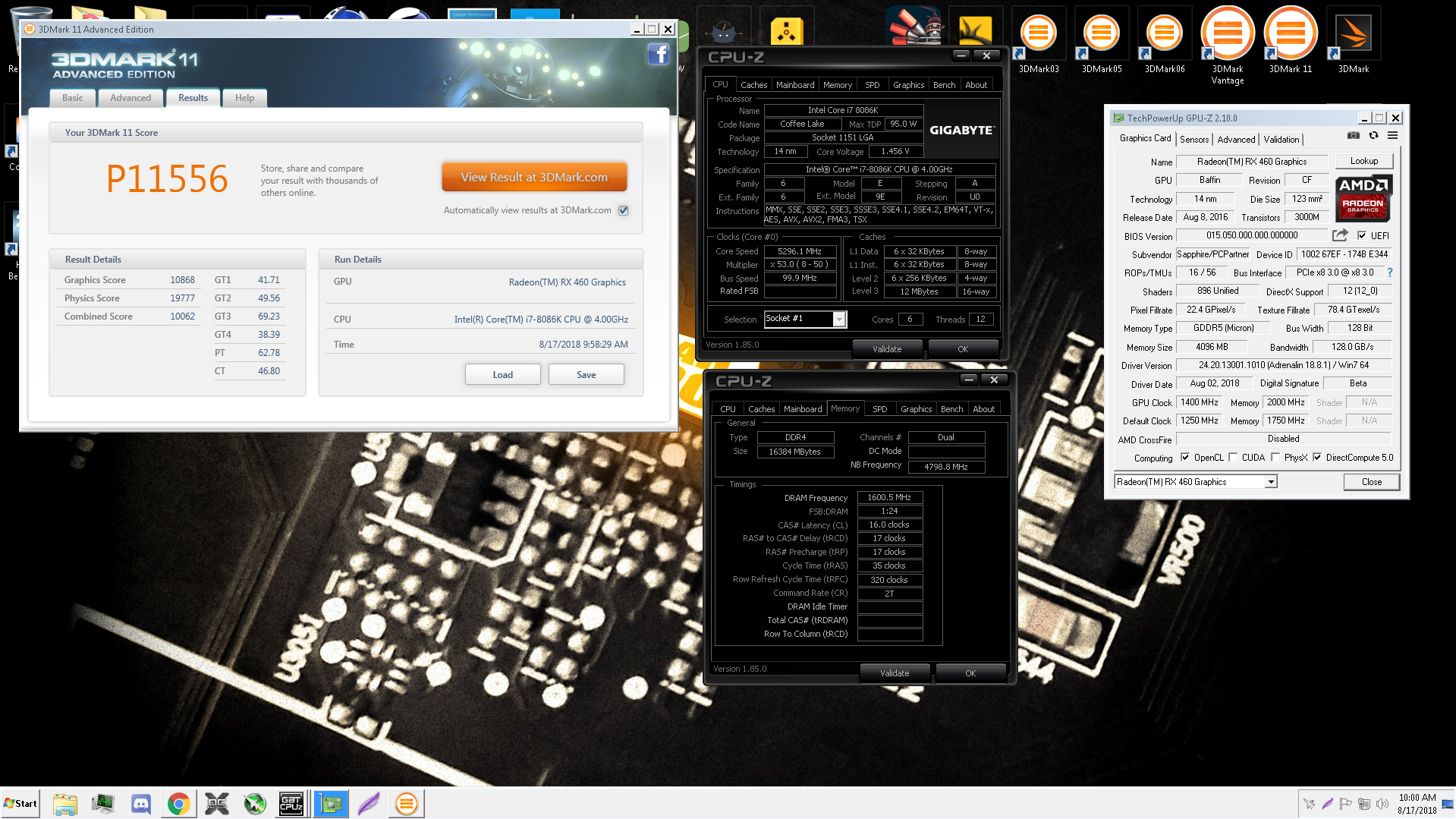Viewport: 1456px width, 819px height.
Task: Click the Facebook icon in 3DMark 11
Action: 658,54
